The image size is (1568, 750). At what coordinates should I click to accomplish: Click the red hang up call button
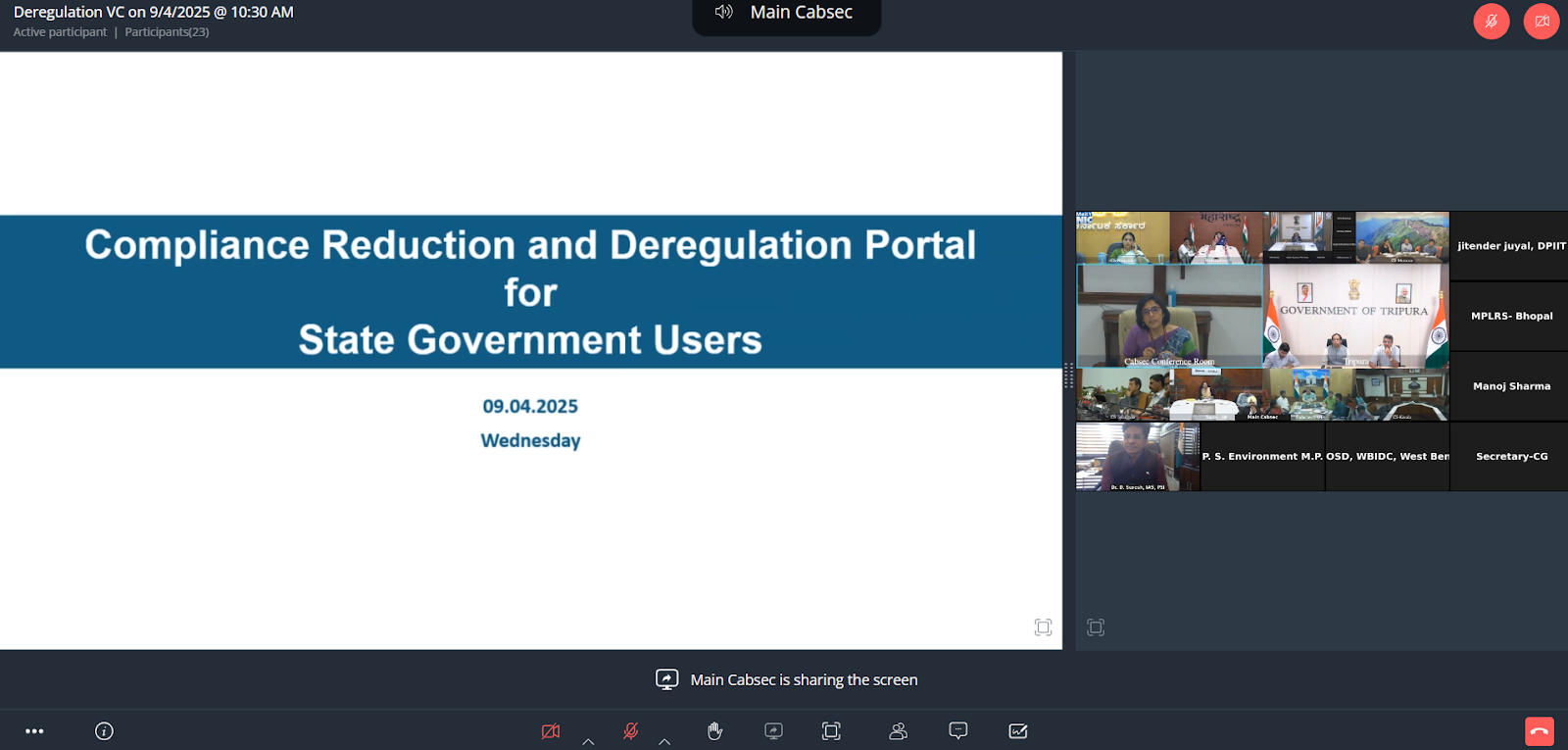1539,731
